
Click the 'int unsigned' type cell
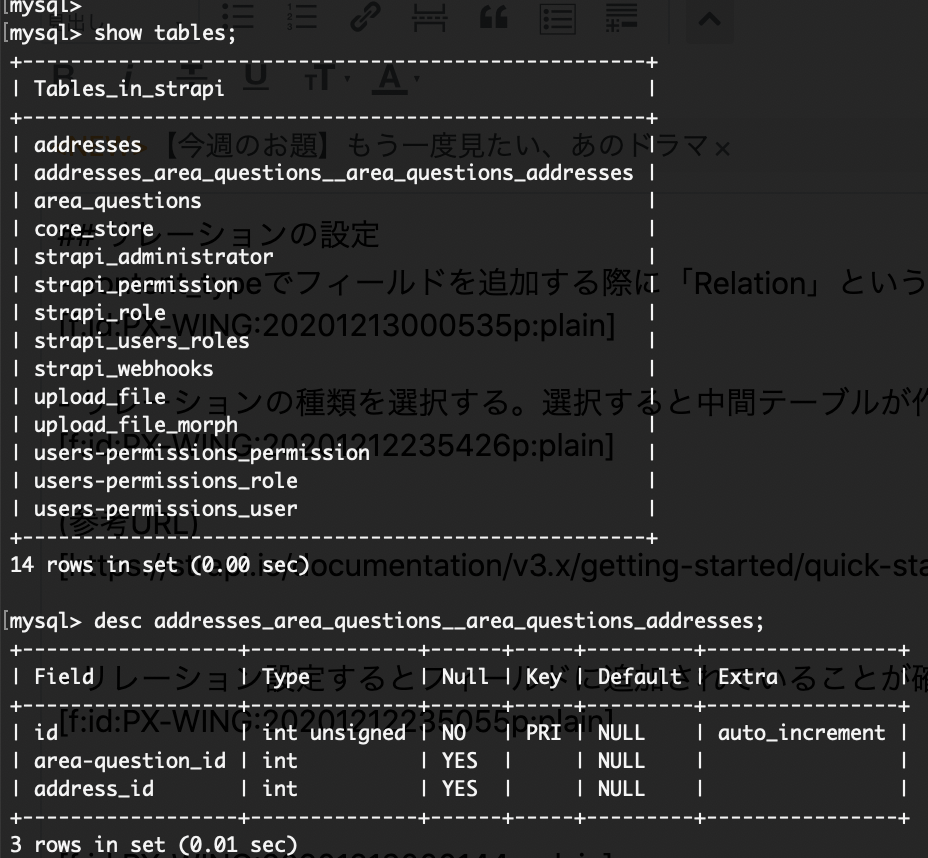point(334,733)
